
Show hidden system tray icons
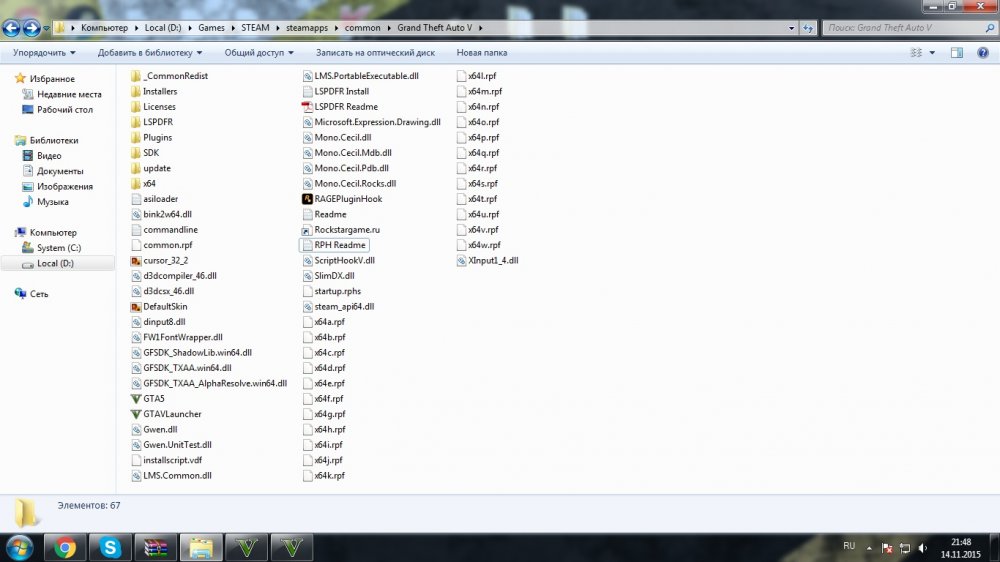click(869, 548)
